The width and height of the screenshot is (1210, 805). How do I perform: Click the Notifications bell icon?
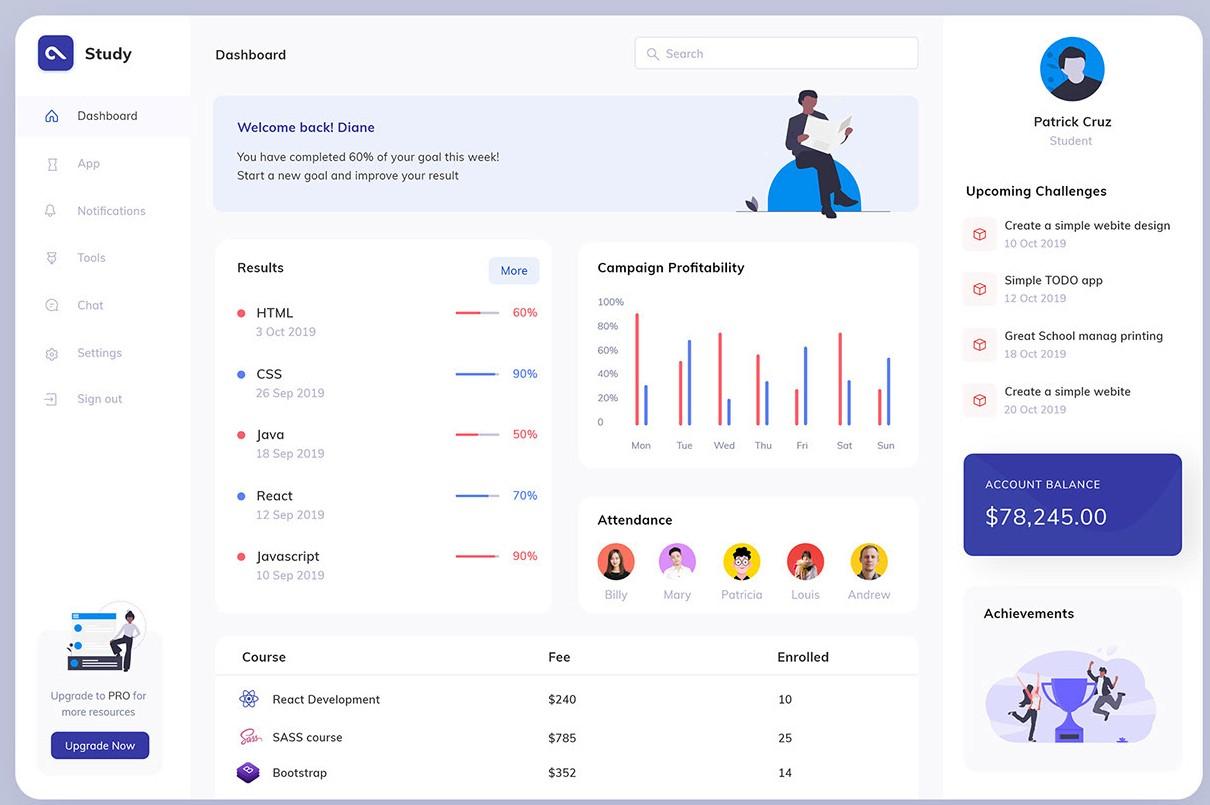tap(52, 211)
